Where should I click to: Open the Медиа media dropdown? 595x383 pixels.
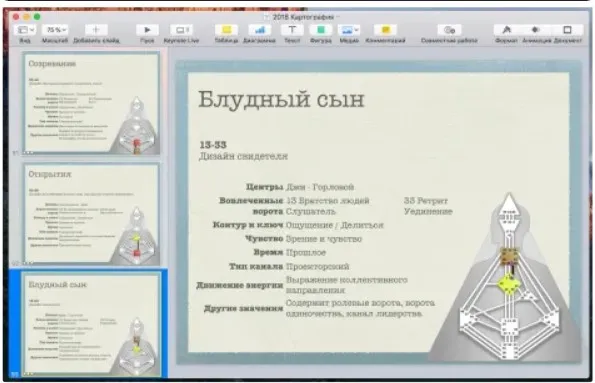tap(349, 30)
